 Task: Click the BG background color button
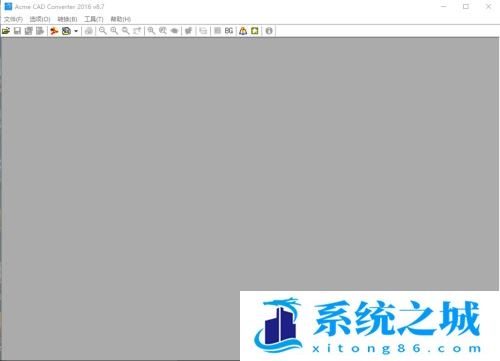click(229, 31)
